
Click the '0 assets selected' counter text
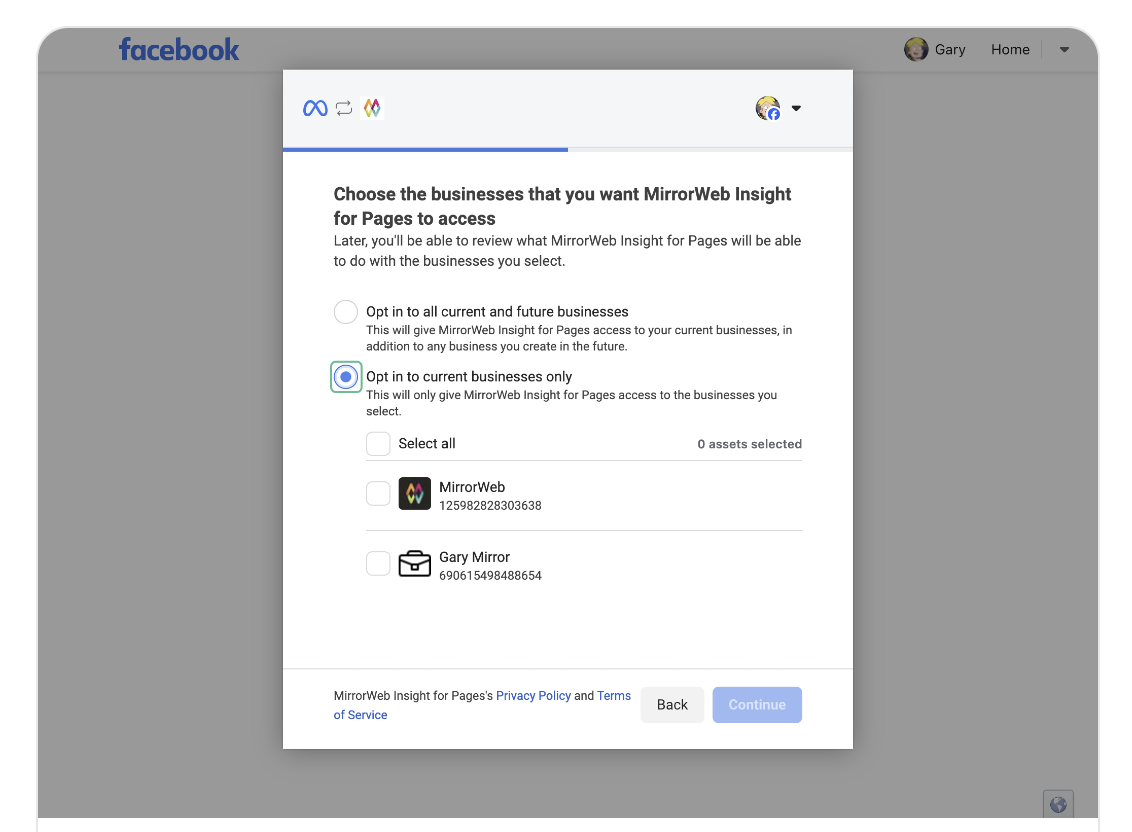pos(749,444)
